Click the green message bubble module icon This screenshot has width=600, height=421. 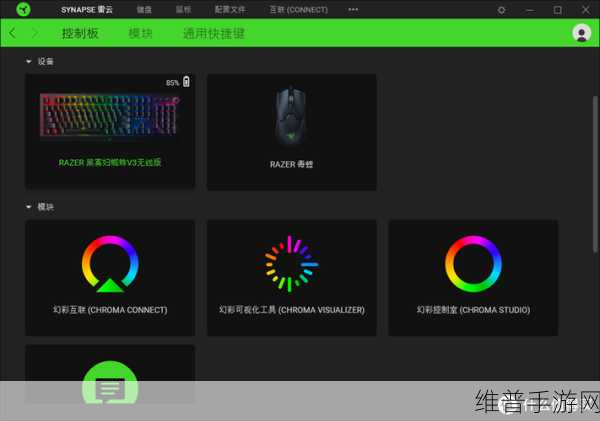point(110,382)
